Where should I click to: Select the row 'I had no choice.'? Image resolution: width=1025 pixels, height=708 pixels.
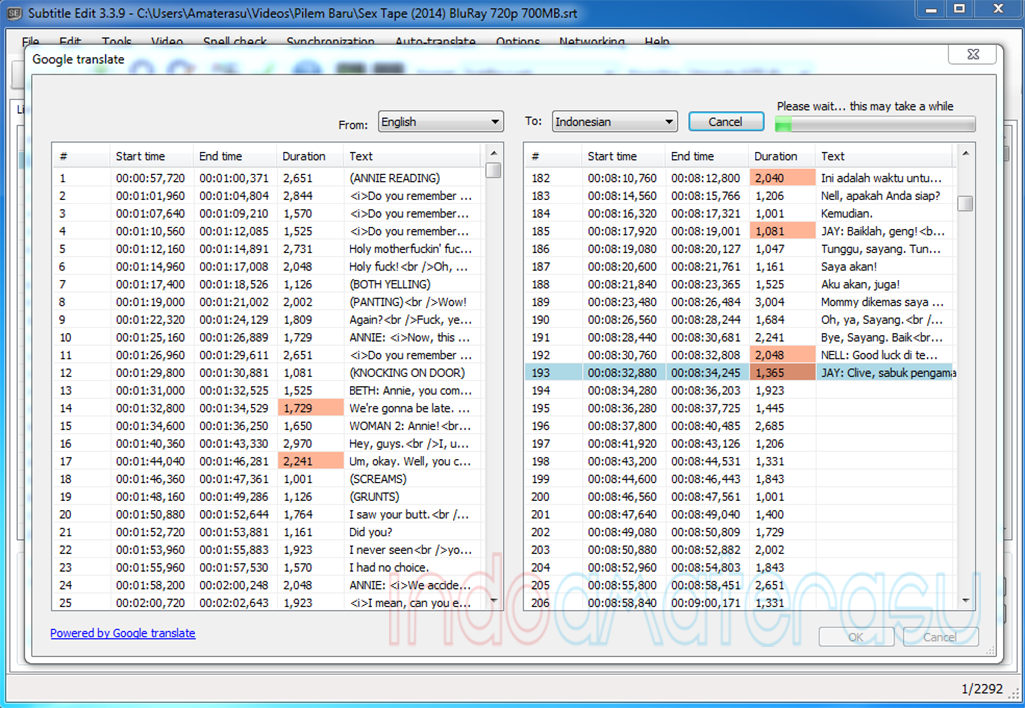(x=269, y=567)
